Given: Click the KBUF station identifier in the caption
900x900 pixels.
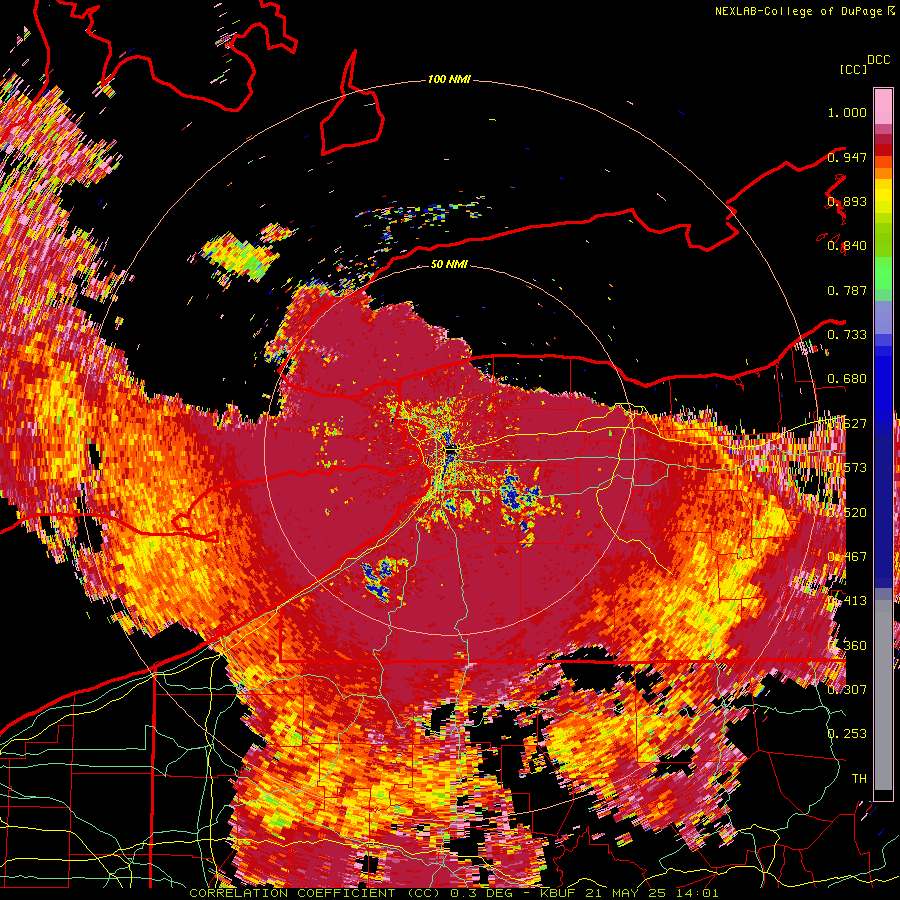Looking at the screenshot, I should (x=558, y=893).
